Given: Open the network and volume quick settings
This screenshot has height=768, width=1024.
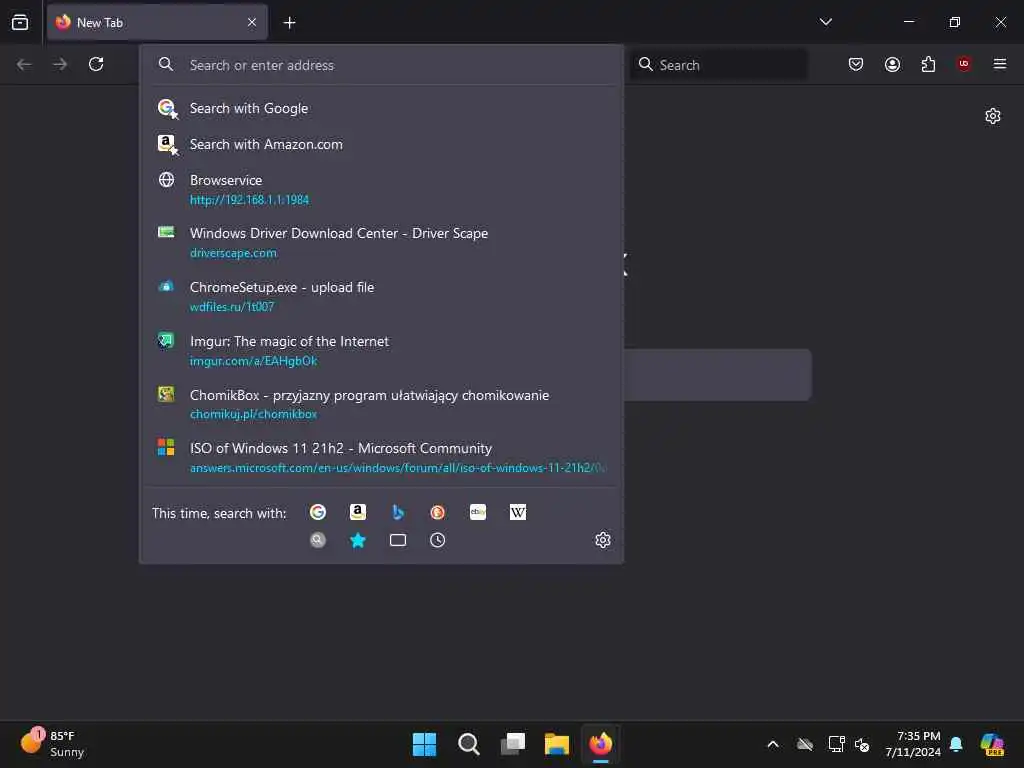Looking at the screenshot, I should pyautogui.click(x=849, y=744).
